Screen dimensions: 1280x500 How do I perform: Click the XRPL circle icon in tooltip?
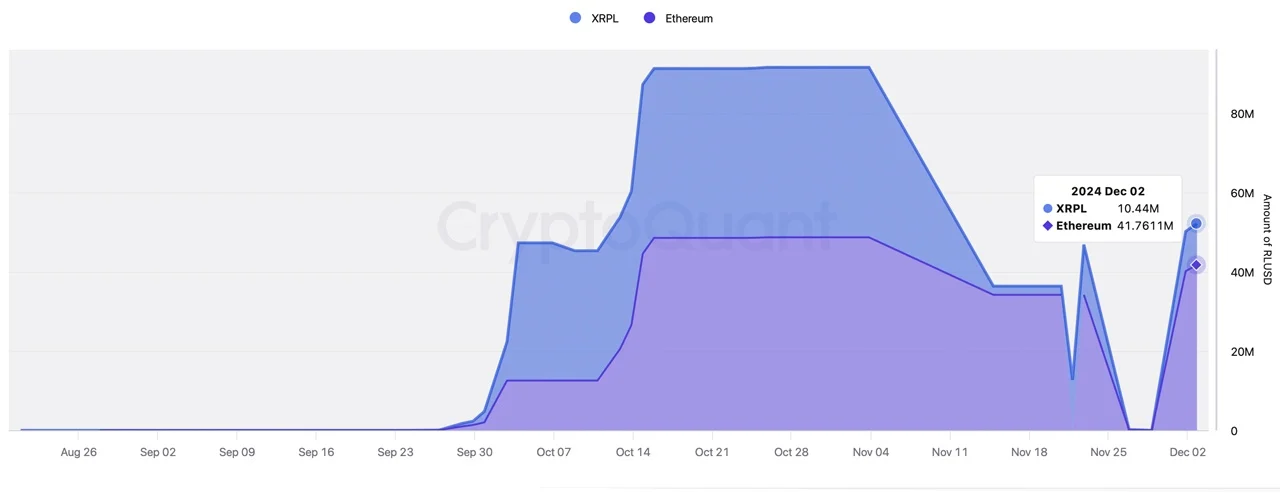point(1048,208)
